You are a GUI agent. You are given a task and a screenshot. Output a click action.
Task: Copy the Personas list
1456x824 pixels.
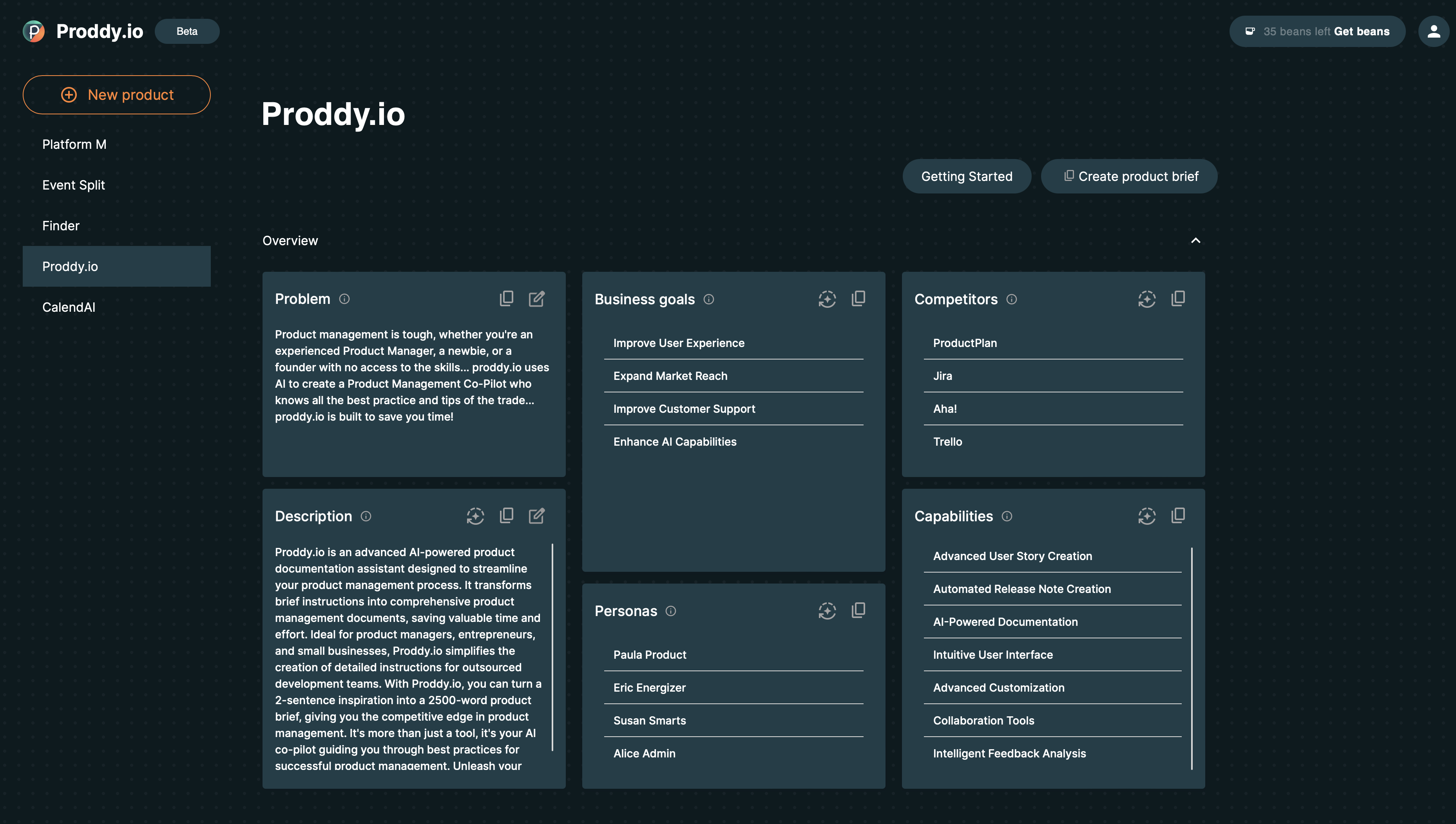pyautogui.click(x=858, y=610)
